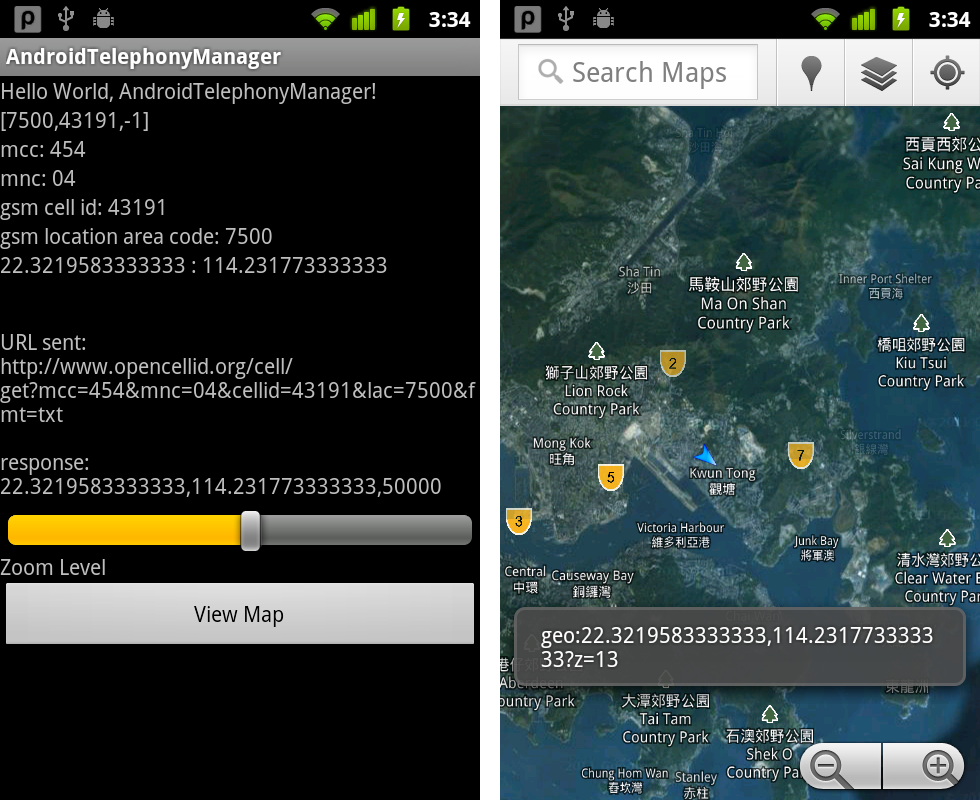The image size is (980, 800).
Task: Tap the My Location crosshair icon
Action: click(x=947, y=72)
